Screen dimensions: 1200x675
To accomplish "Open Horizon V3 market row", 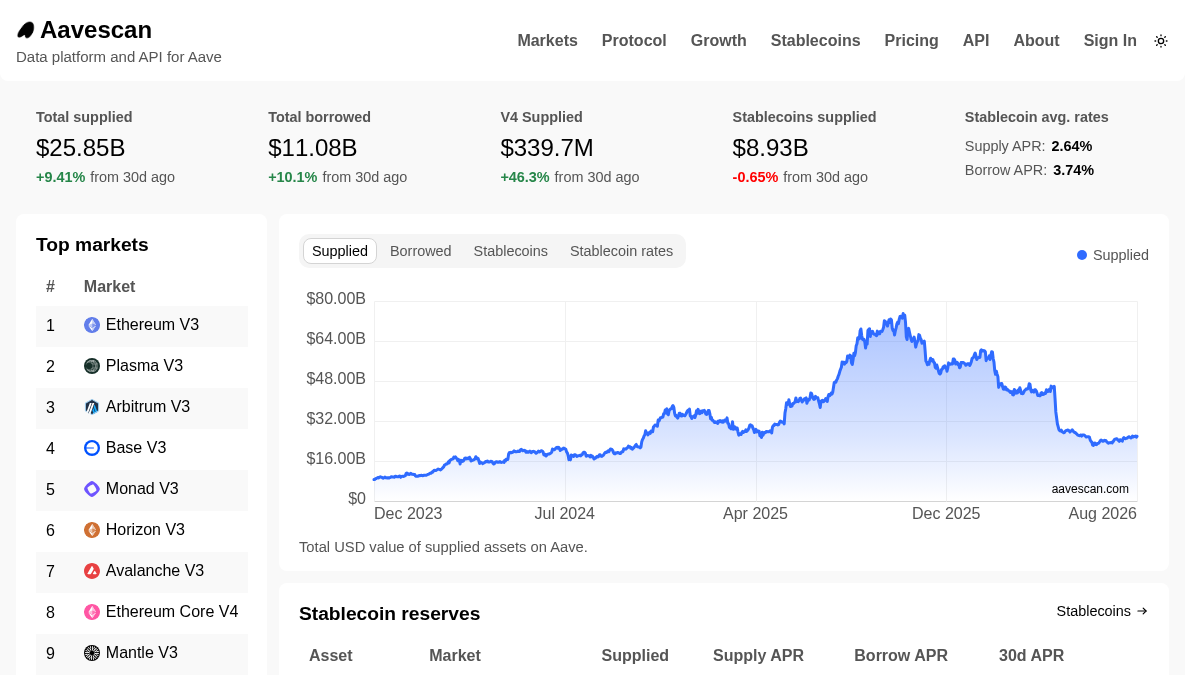I will (142, 531).
